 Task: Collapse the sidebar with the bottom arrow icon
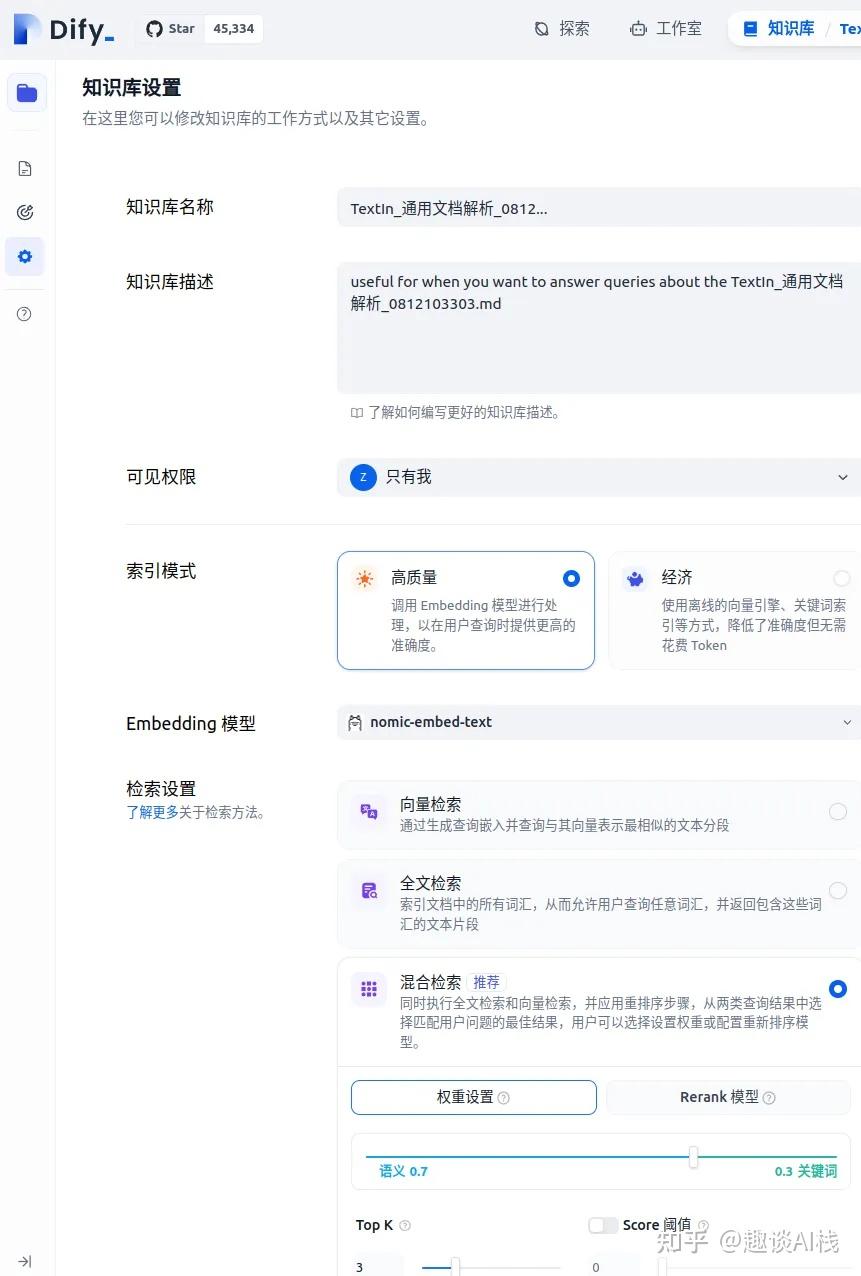(24, 1261)
